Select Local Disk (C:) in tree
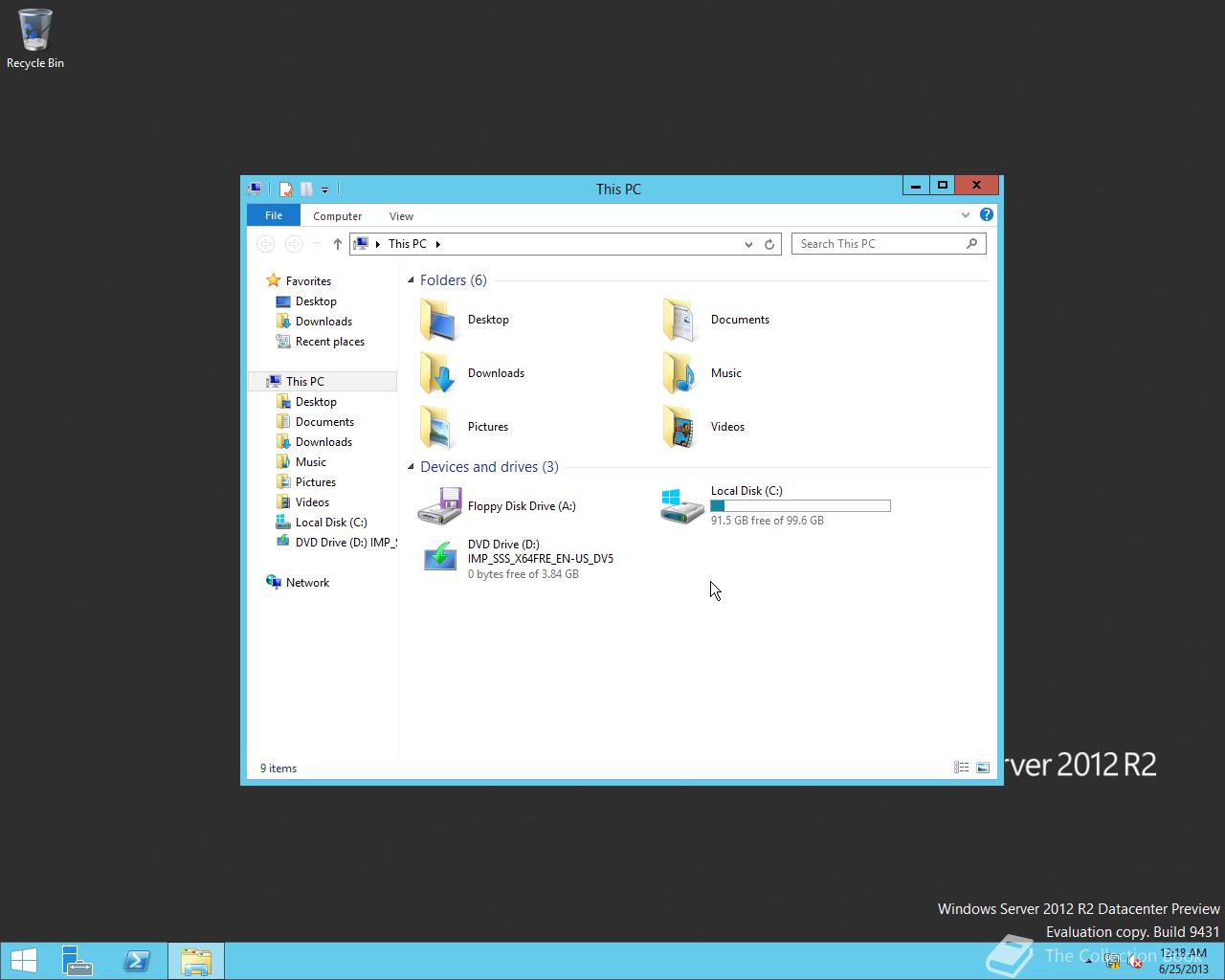The height and width of the screenshot is (980, 1225). click(322, 522)
